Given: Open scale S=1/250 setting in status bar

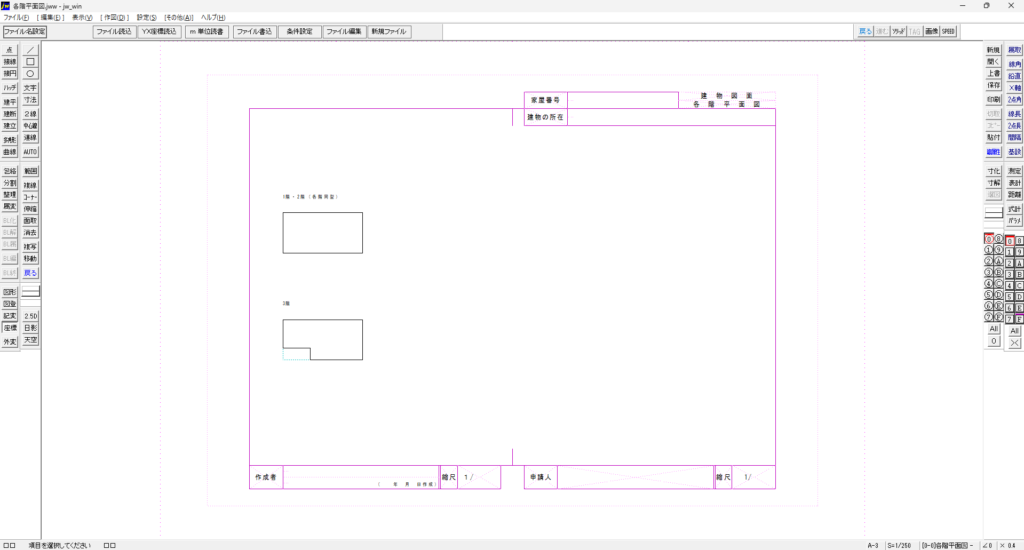Looking at the screenshot, I should click(x=899, y=545).
